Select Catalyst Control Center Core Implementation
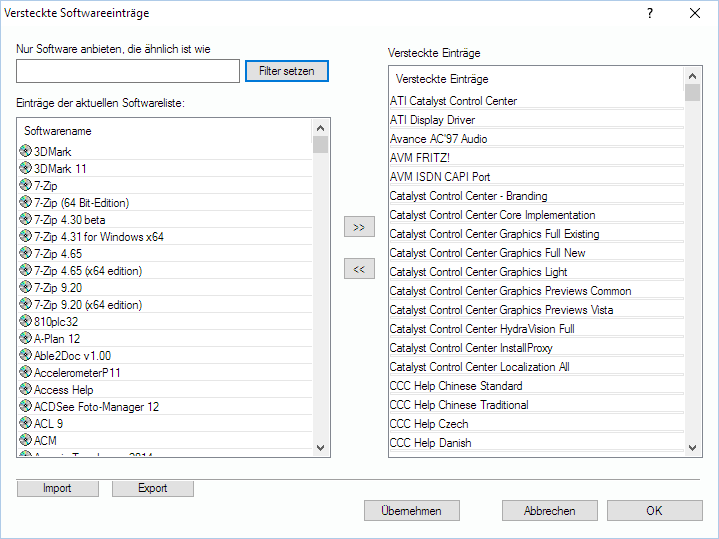Viewport: 719px width, 539px height. coord(536,215)
